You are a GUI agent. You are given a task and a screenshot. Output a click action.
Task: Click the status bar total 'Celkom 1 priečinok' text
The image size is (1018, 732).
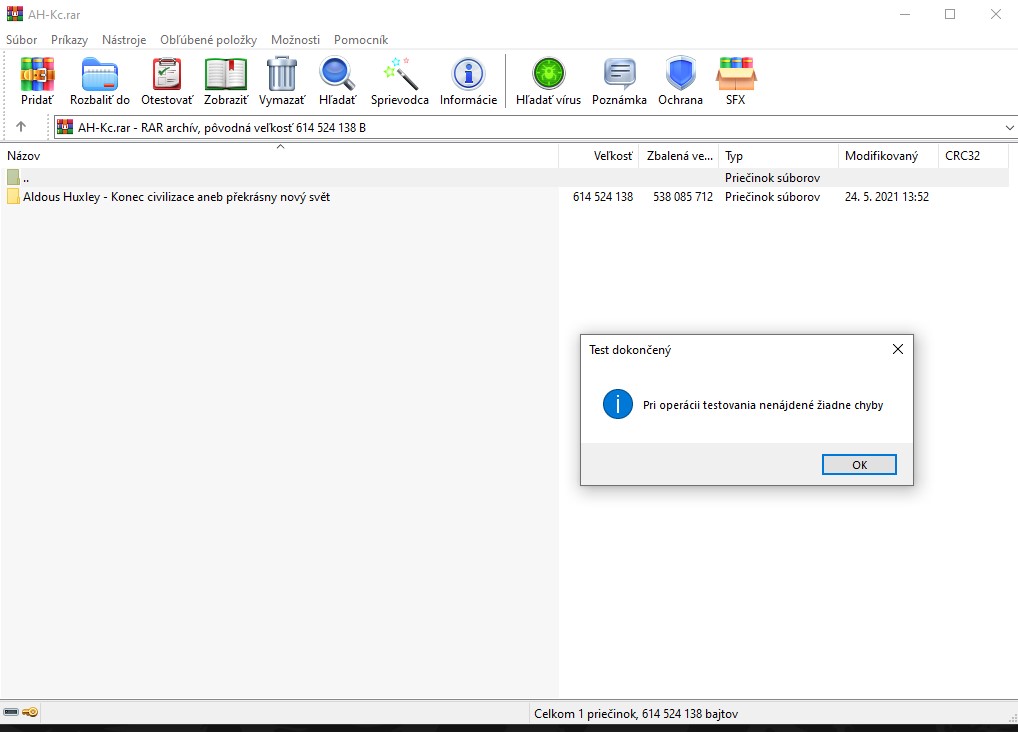636,713
